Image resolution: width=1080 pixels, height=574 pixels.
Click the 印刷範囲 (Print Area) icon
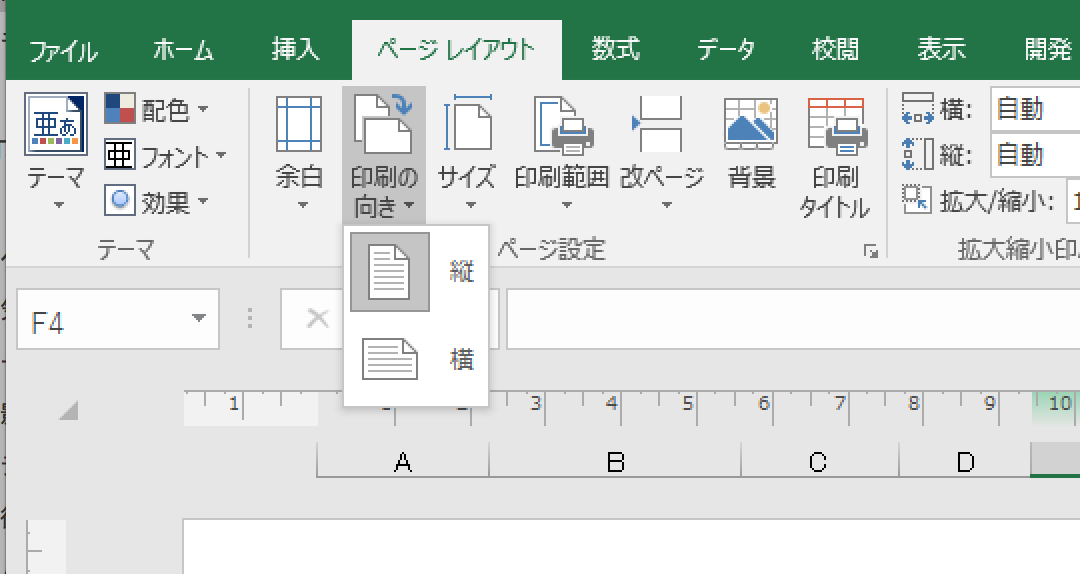pos(562,125)
